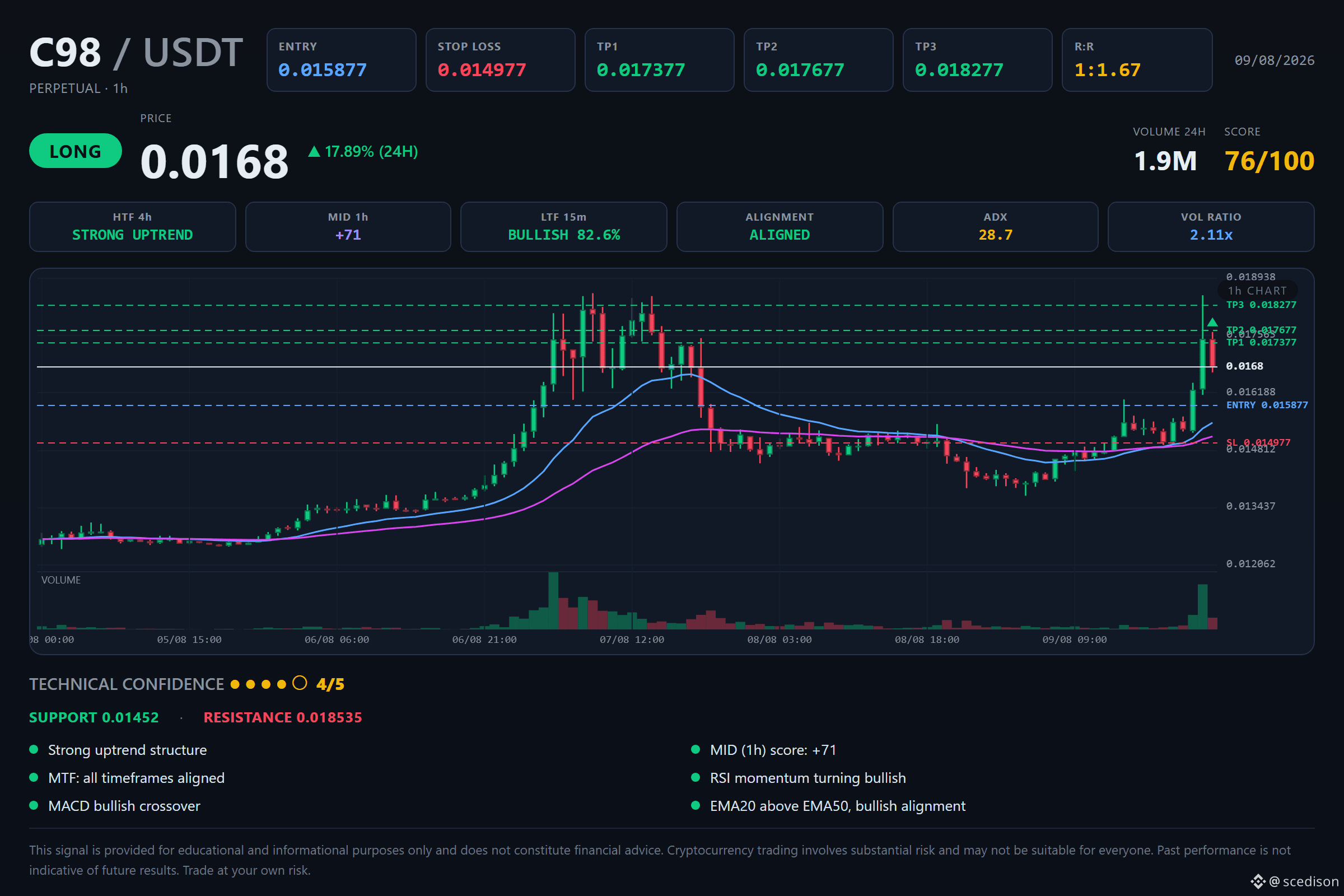Click the 0.0168 current price axis label
The height and width of the screenshot is (896, 1344).
(1244, 366)
